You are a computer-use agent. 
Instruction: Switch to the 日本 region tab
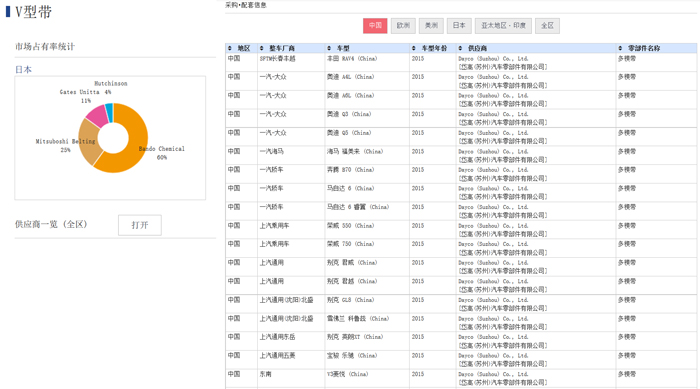click(x=459, y=25)
